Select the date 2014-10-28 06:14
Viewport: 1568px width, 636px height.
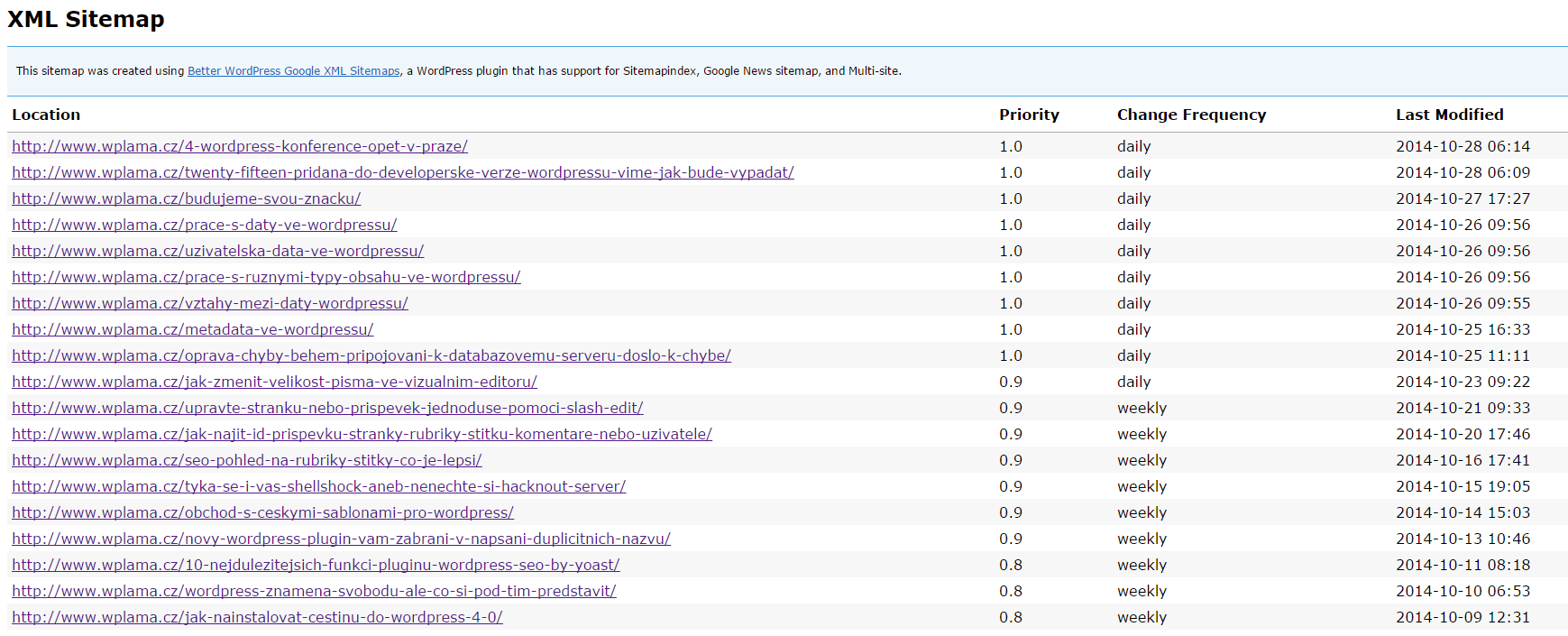tap(1463, 146)
